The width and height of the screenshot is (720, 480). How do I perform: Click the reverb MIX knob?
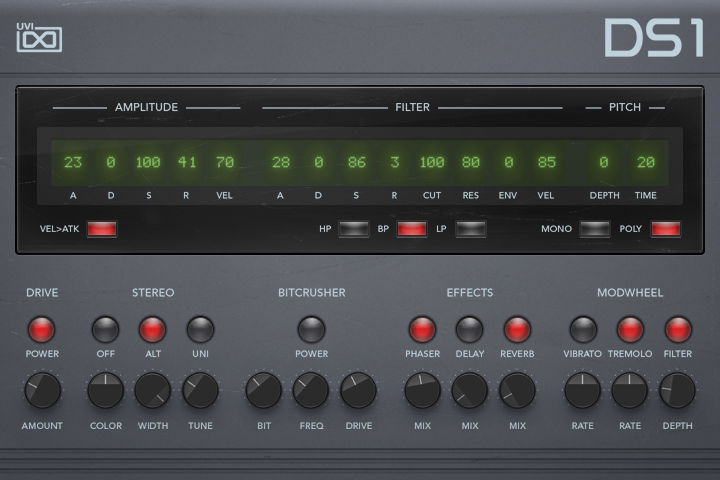click(x=517, y=390)
